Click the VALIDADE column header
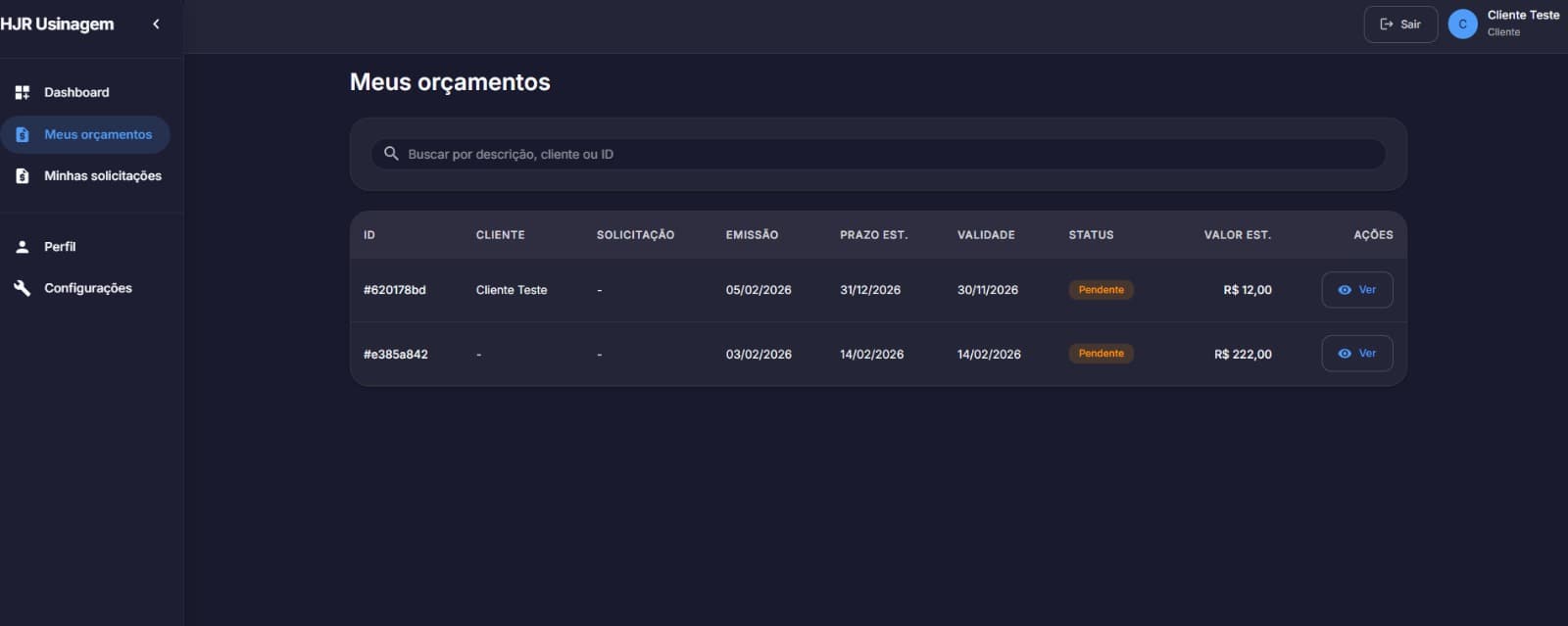This screenshot has width=1568, height=626. [986, 235]
